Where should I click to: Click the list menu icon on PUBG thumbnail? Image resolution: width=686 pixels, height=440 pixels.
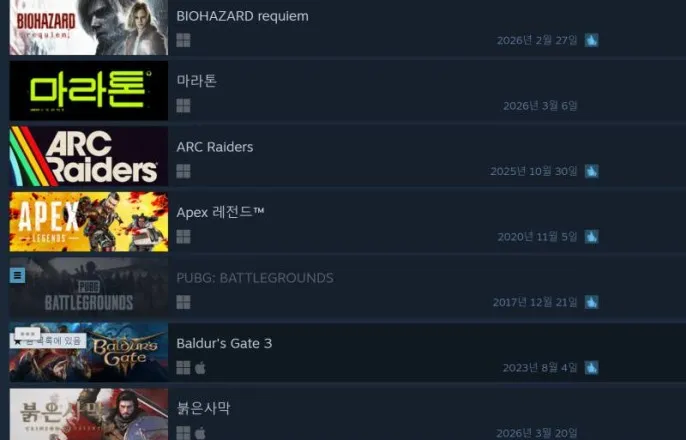point(18,275)
